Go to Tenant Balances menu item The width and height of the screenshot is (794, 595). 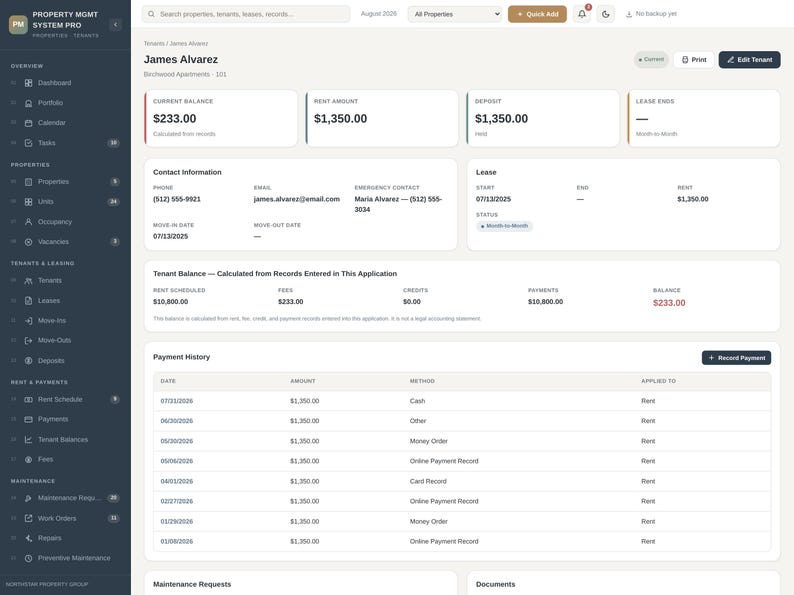point(65,440)
